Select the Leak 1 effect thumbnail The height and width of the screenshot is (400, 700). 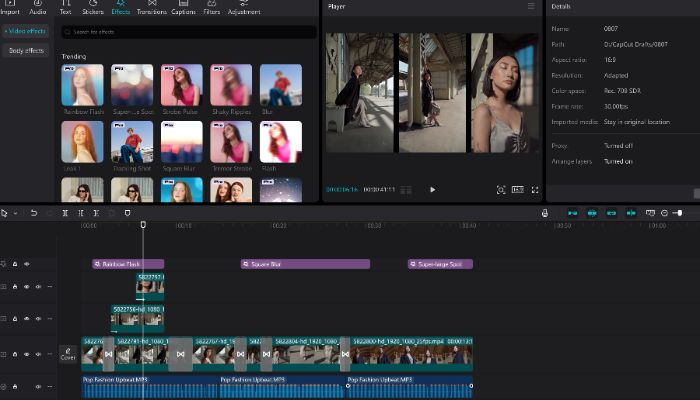point(82,142)
